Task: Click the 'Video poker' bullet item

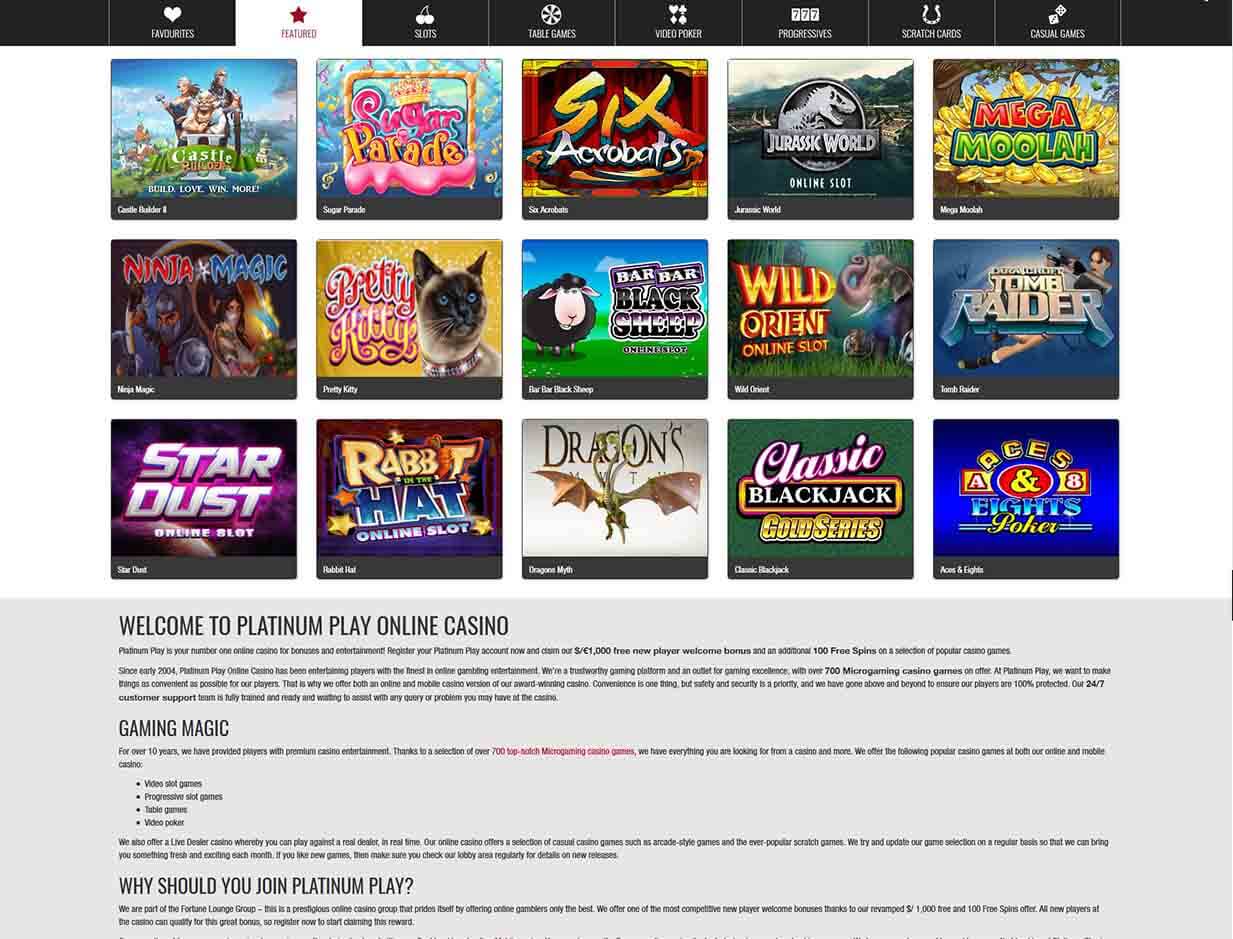Action: click(164, 823)
